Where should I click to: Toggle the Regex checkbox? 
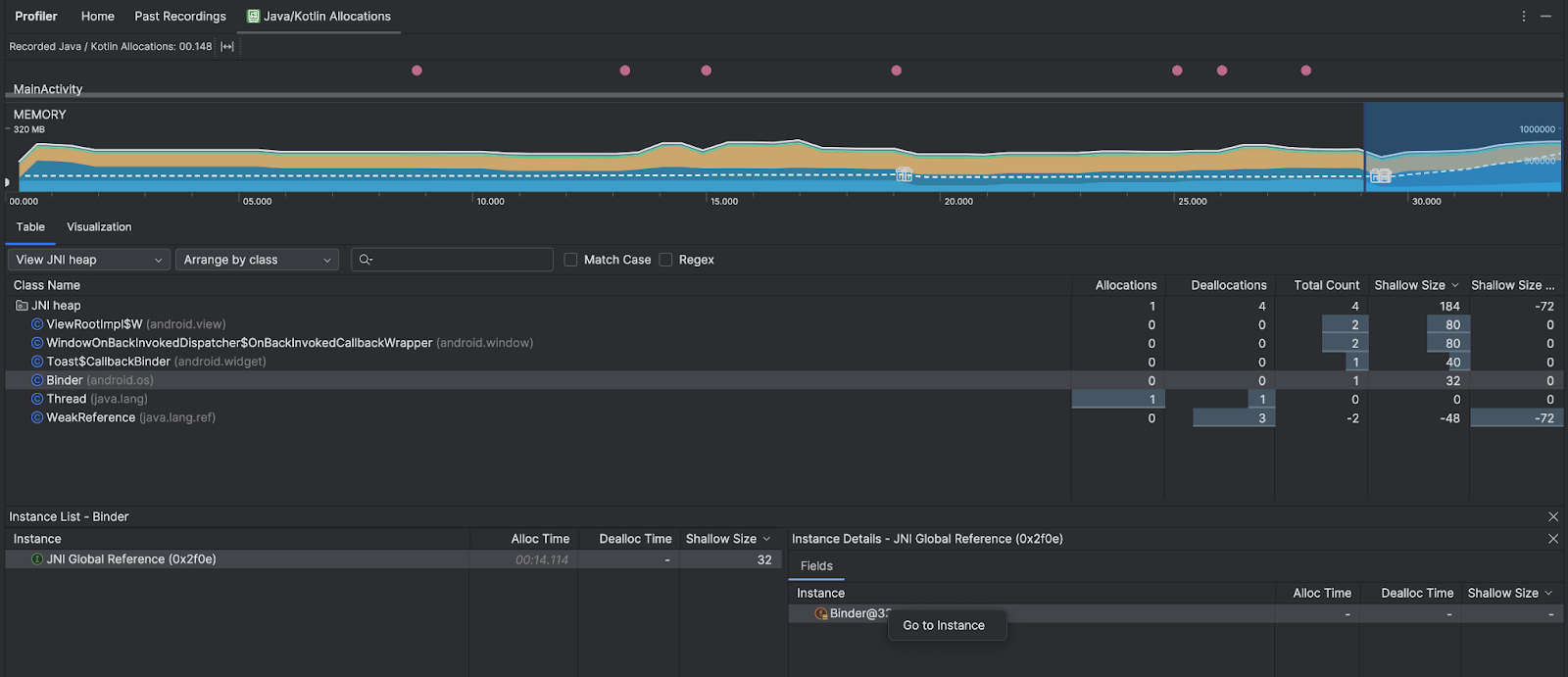click(x=665, y=260)
